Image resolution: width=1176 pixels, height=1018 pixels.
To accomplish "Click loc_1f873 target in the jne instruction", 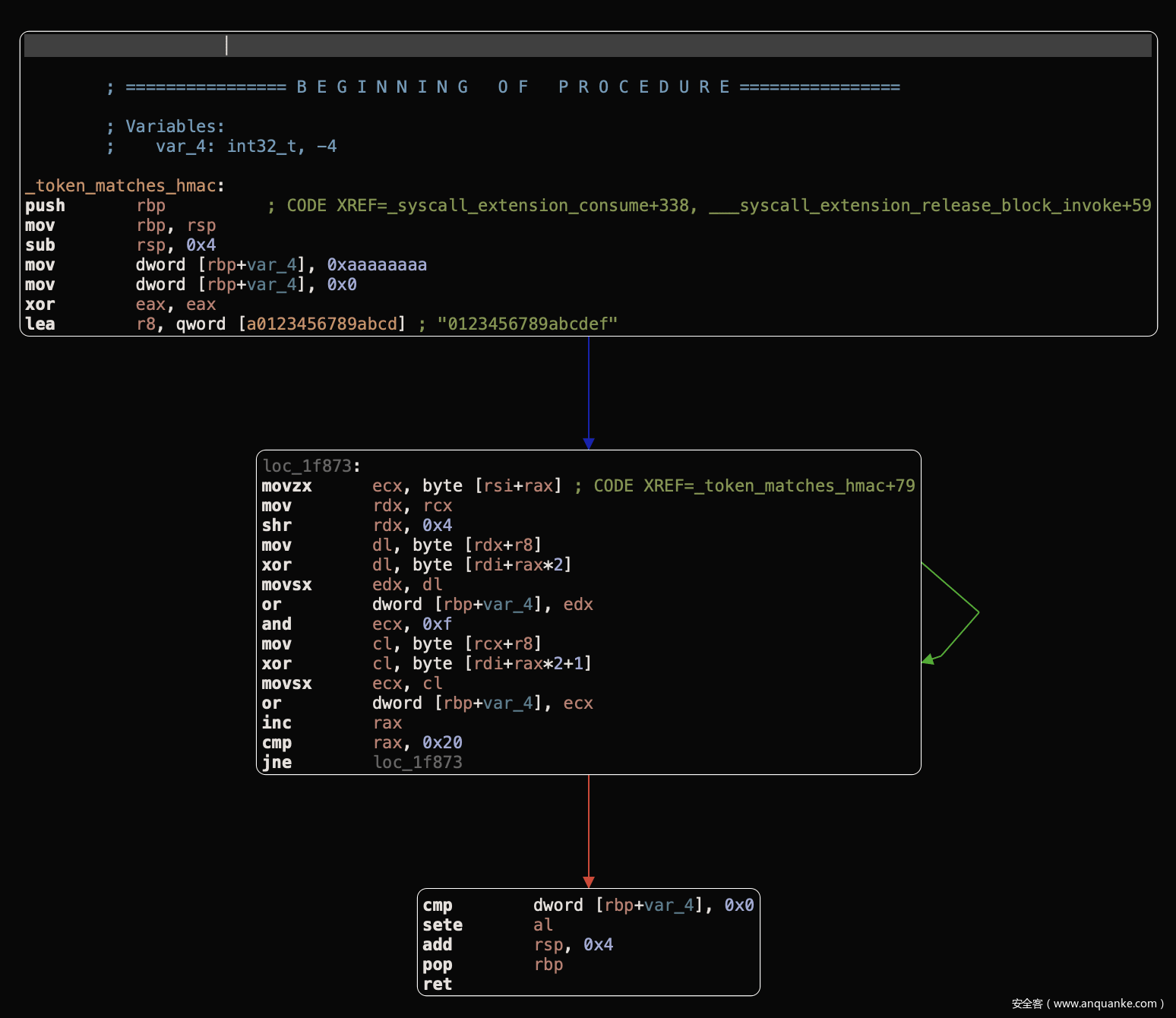I will click(x=417, y=763).
